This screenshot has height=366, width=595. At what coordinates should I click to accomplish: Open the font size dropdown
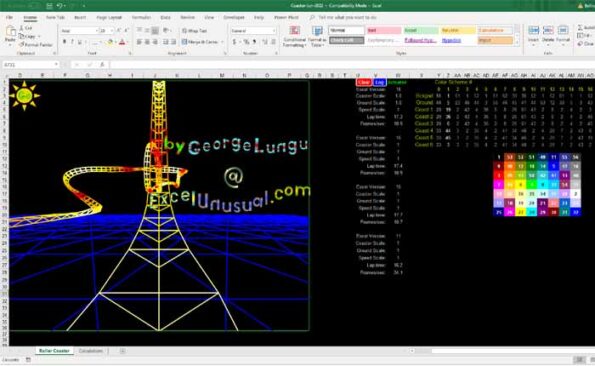(112, 30)
